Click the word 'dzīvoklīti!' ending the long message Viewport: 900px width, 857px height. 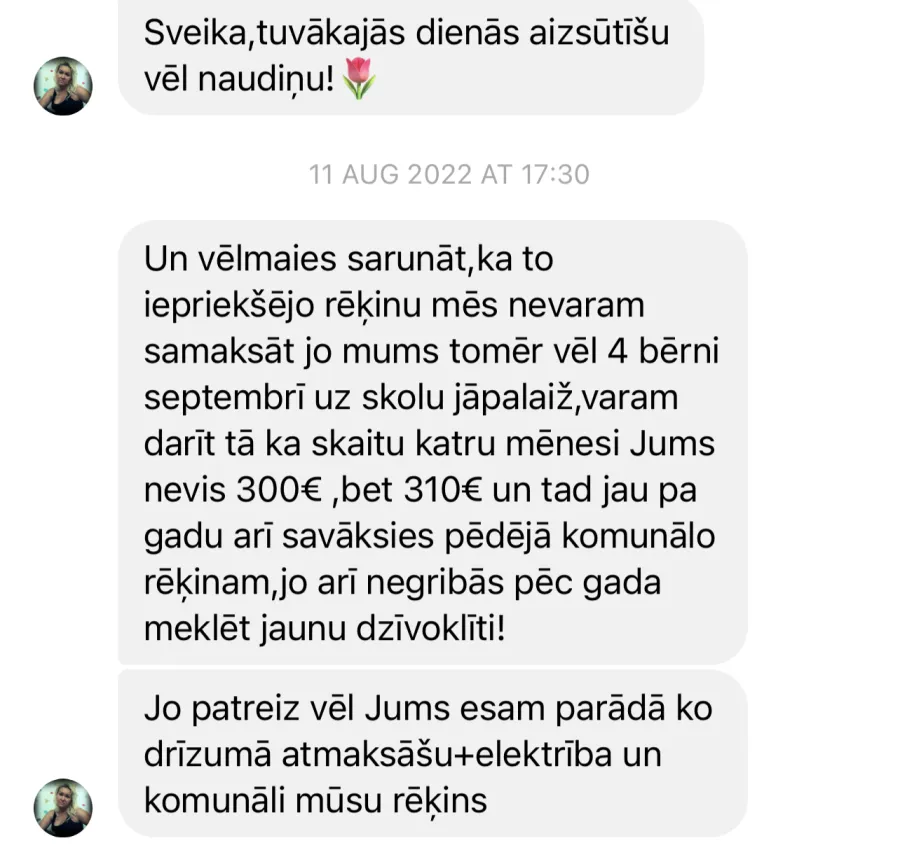[x=431, y=629]
